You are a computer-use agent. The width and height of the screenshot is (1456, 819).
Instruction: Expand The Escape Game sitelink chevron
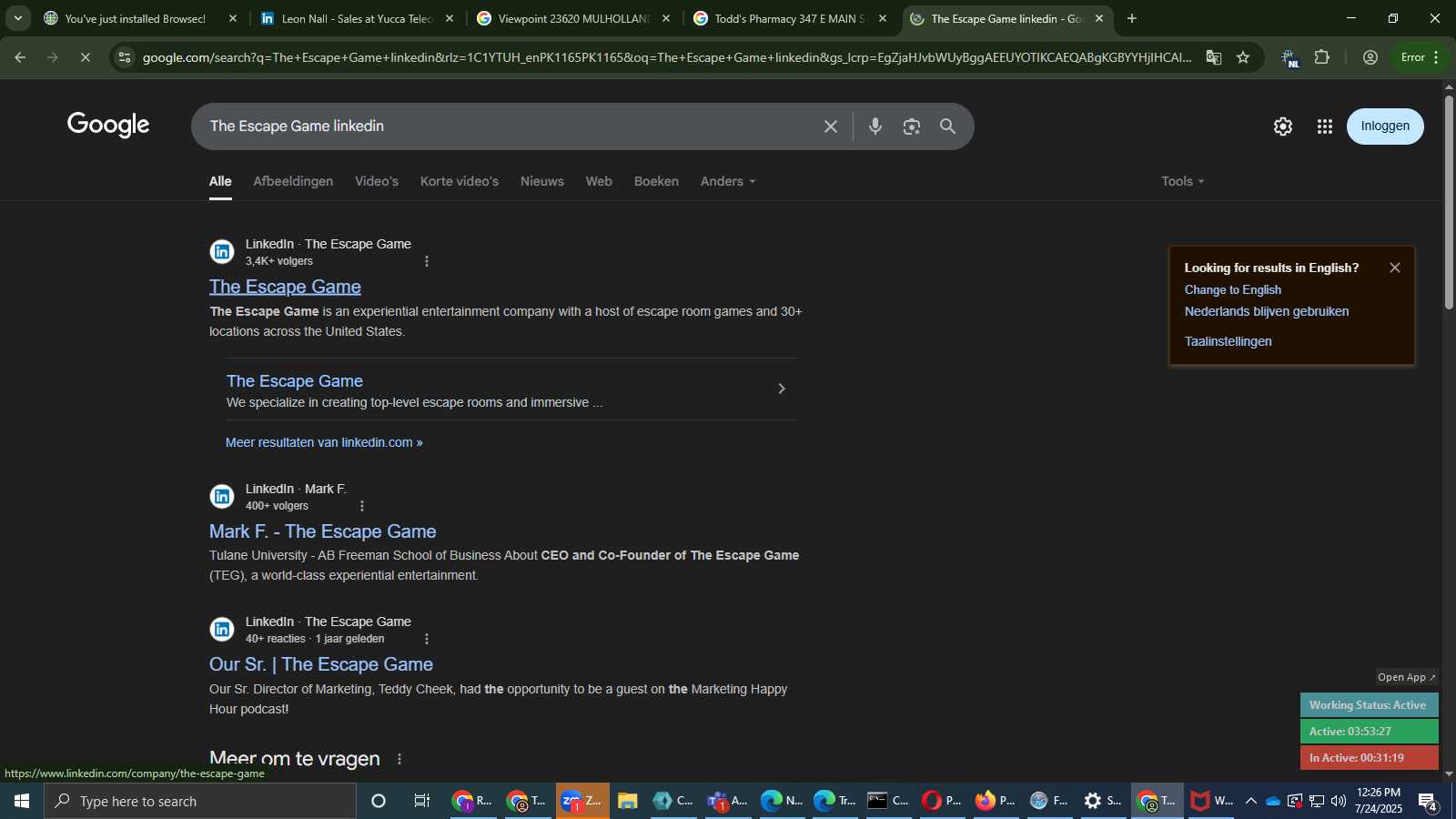coord(781,389)
